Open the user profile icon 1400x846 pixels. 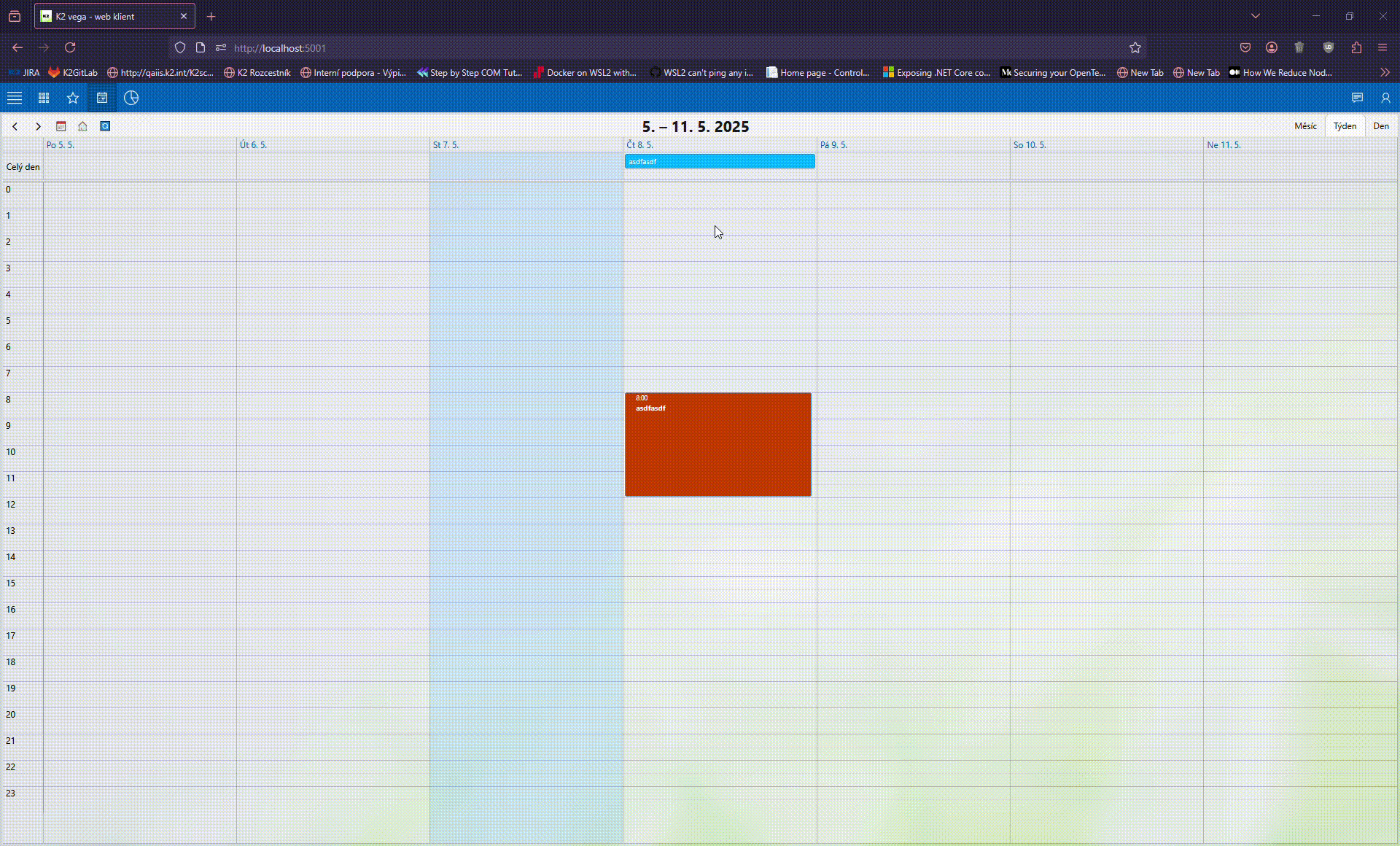1385,98
